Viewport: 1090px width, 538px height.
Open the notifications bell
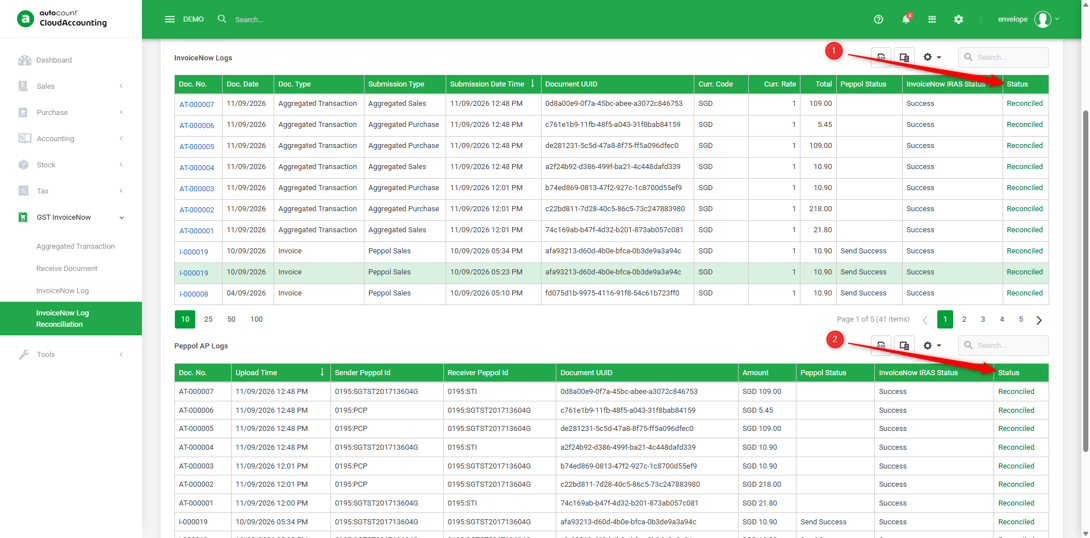pyautogui.click(x=906, y=19)
